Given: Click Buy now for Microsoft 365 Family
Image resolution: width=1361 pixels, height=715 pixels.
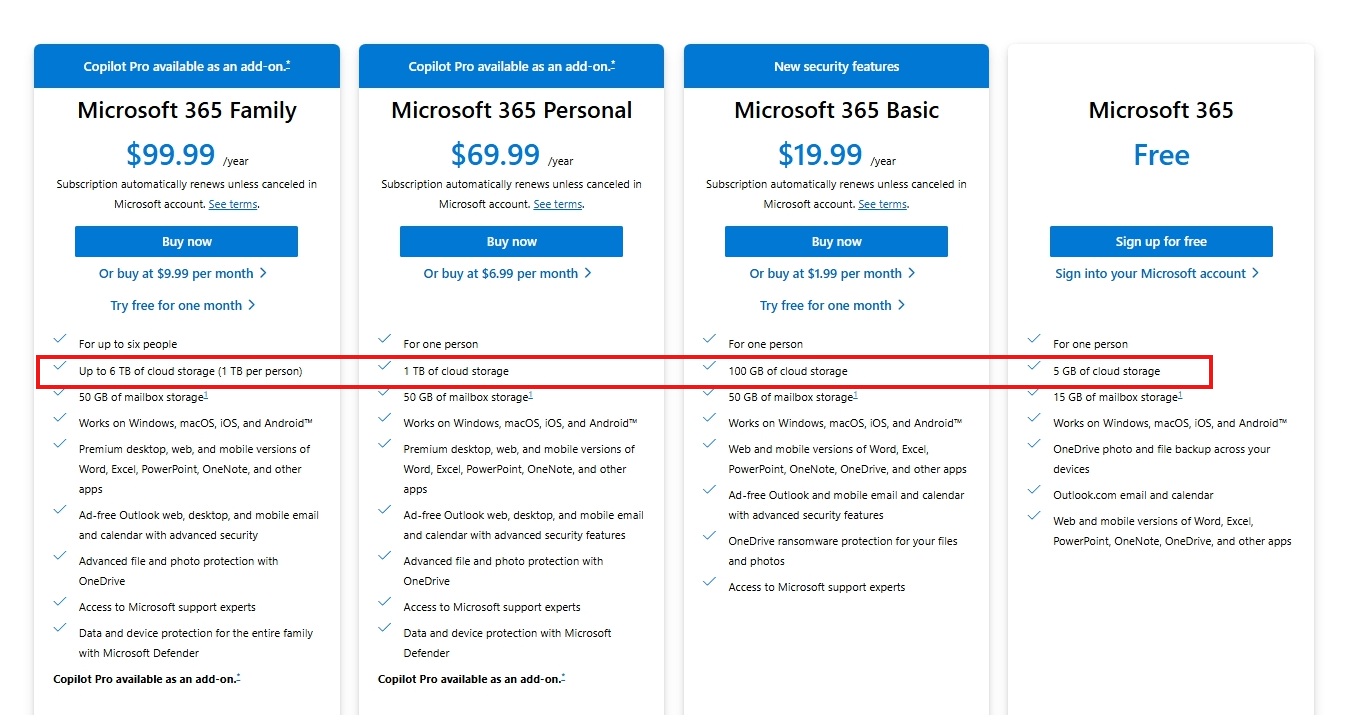Looking at the screenshot, I should pos(186,241).
